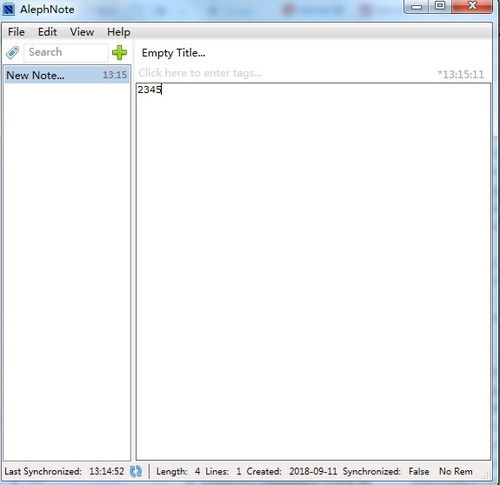
Task: Select the New Note... entry in list
Action: [67, 75]
